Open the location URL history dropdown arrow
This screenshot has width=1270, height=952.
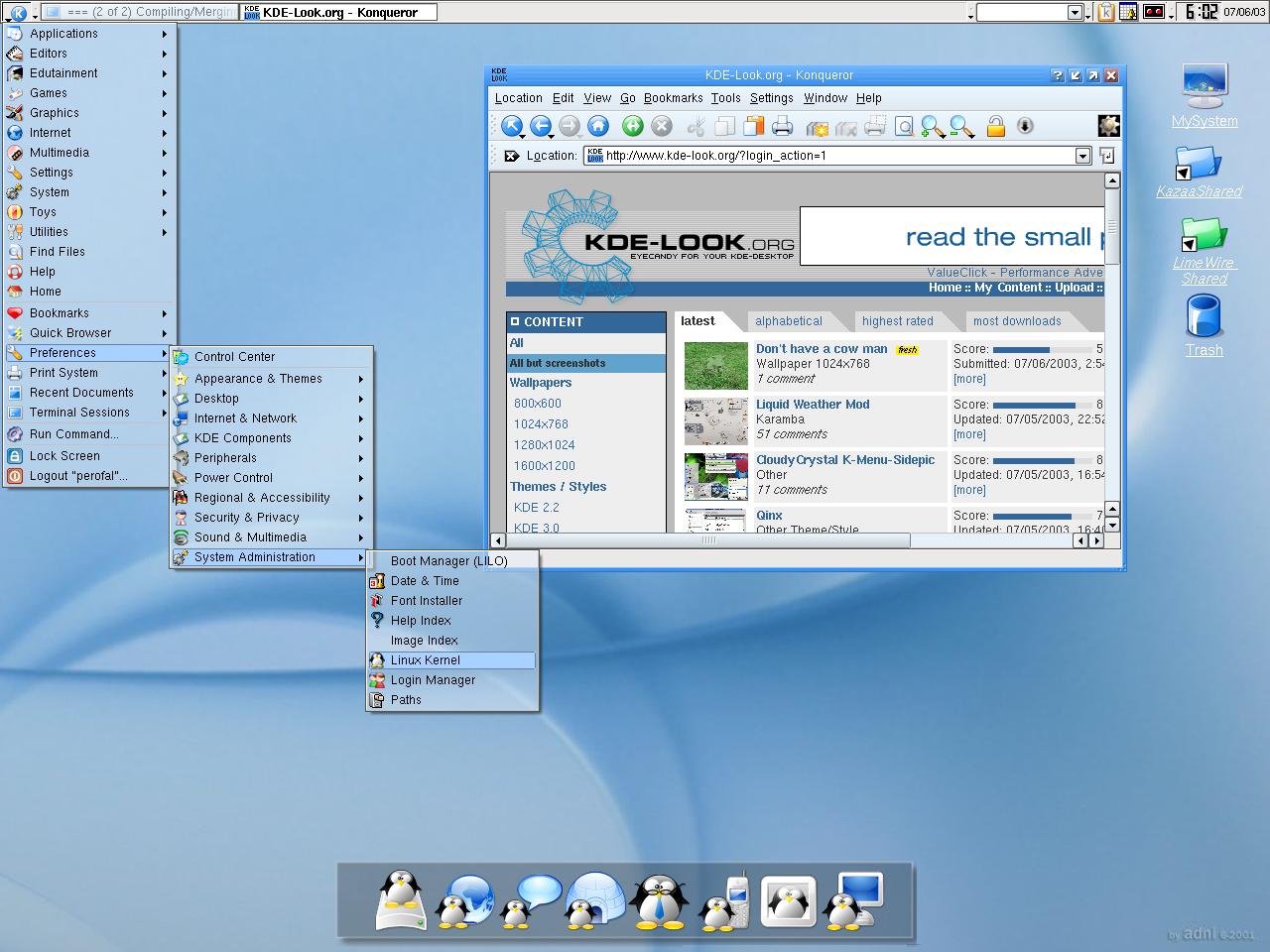coord(1082,156)
